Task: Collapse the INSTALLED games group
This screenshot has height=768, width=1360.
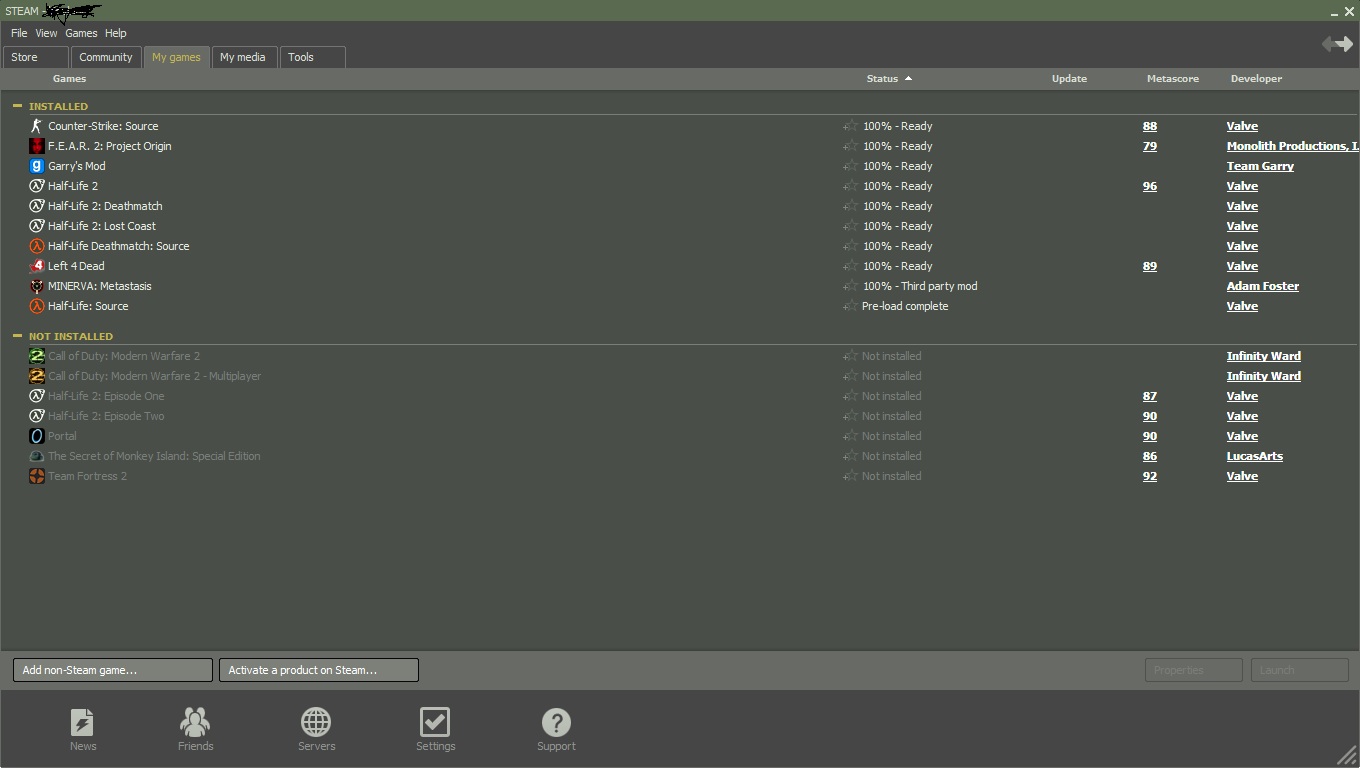Action: (x=17, y=105)
